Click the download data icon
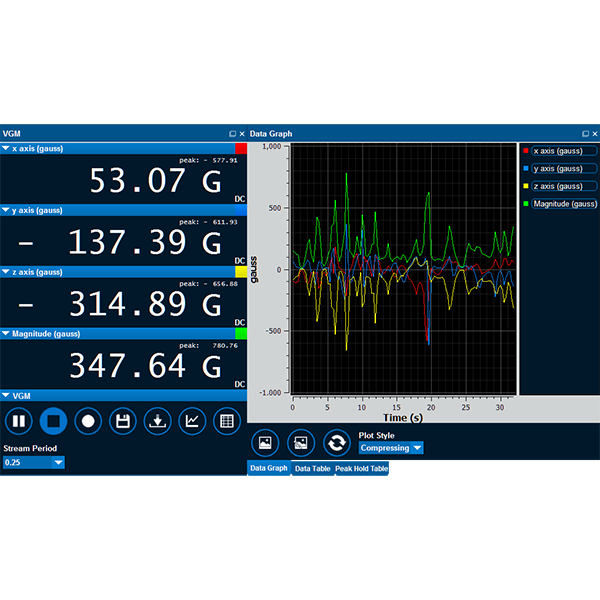The width and height of the screenshot is (600, 600). (x=158, y=422)
